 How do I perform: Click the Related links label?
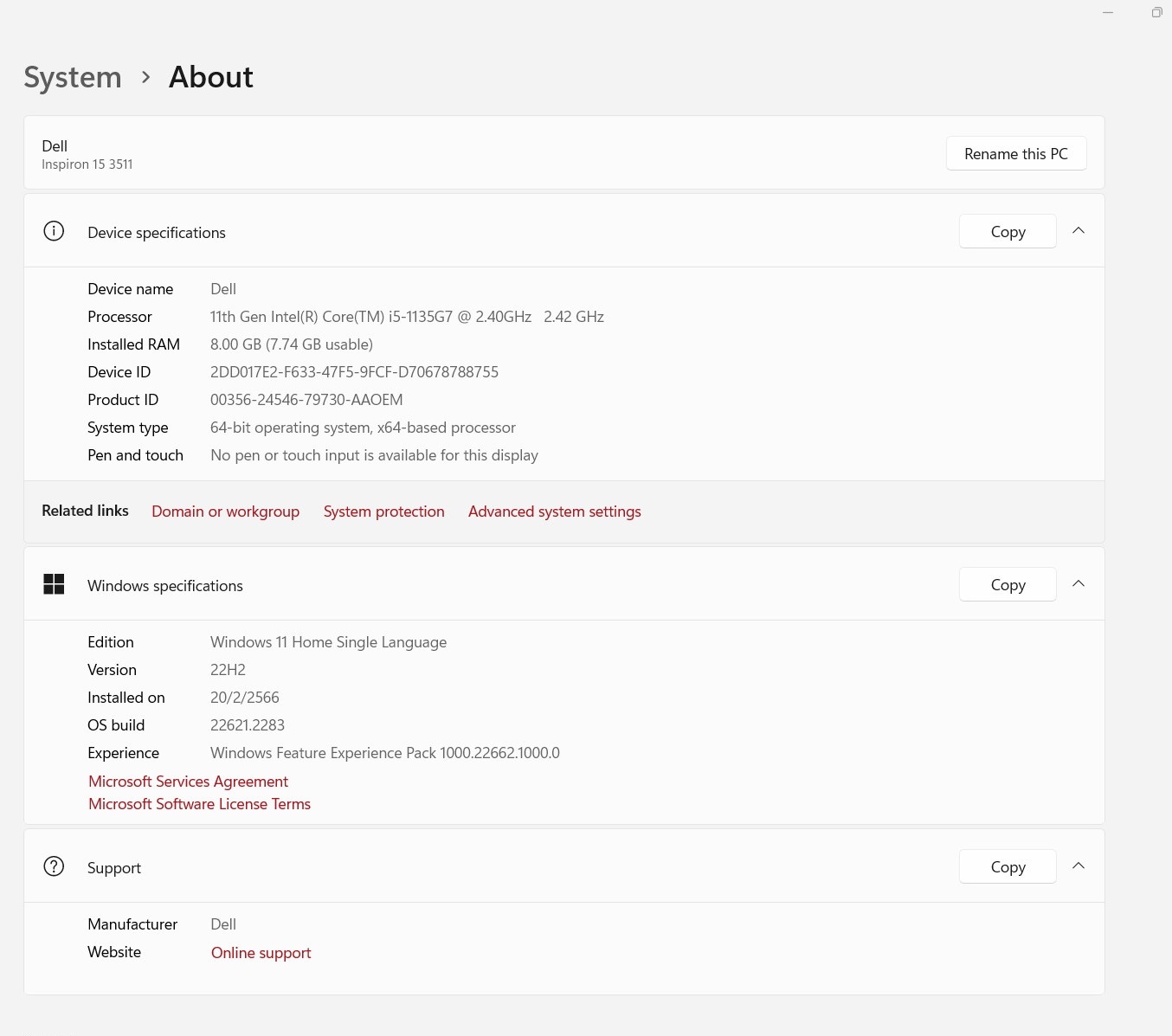tap(85, 511)
